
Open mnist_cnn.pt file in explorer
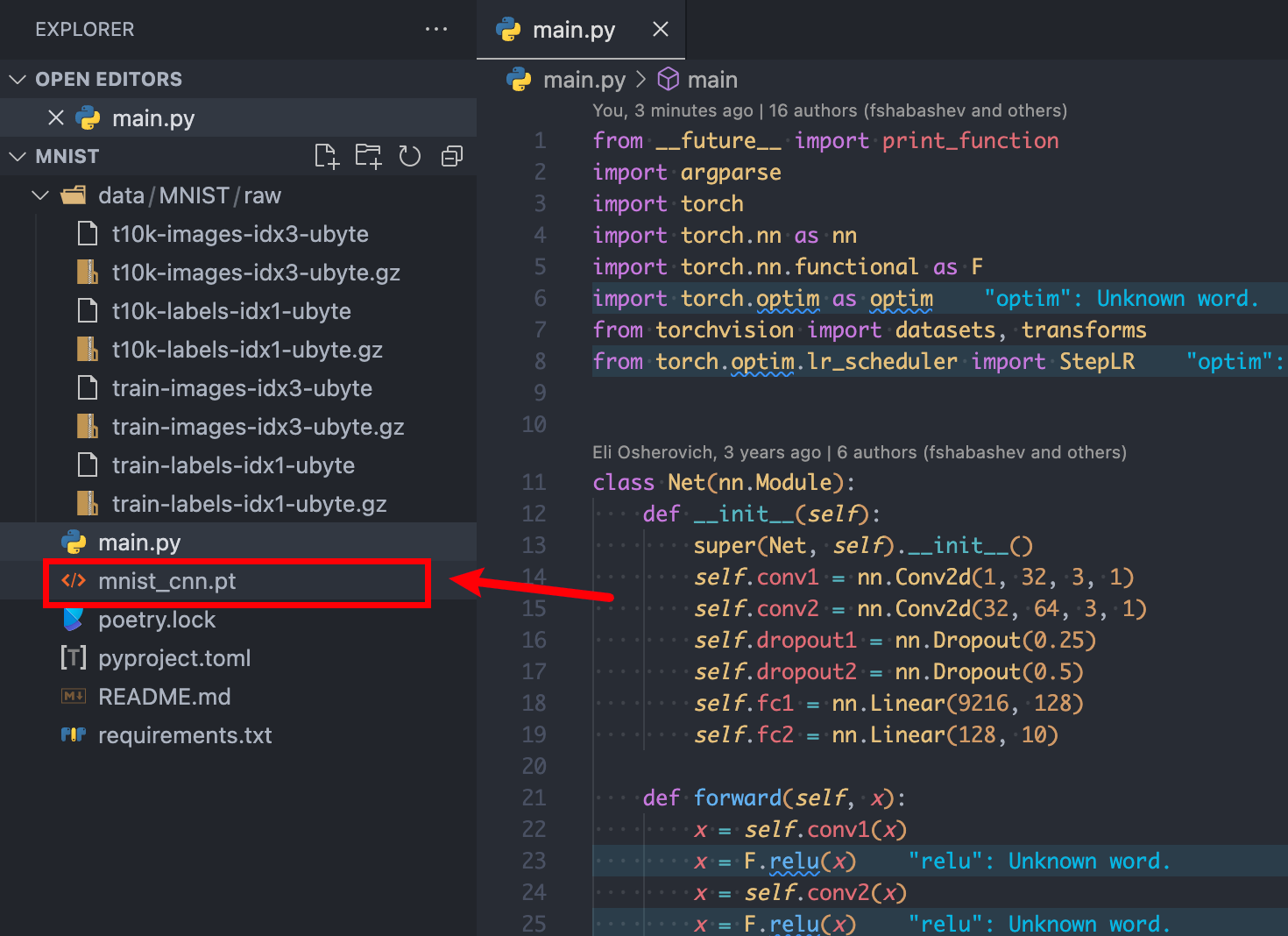pyautogui.click(x=166, y=581)
